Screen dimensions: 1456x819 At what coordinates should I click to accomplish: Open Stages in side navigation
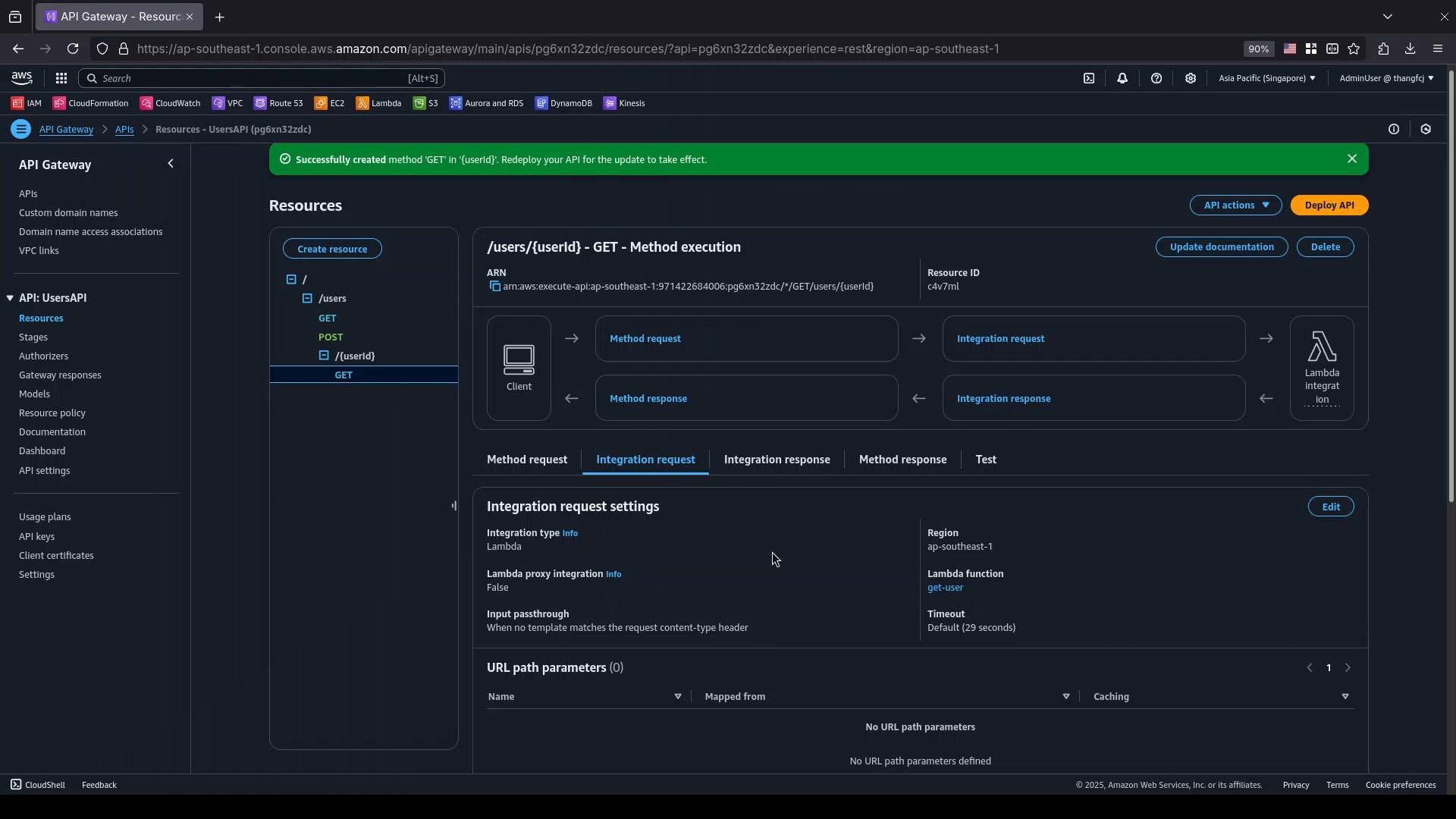tap(33, 337)
